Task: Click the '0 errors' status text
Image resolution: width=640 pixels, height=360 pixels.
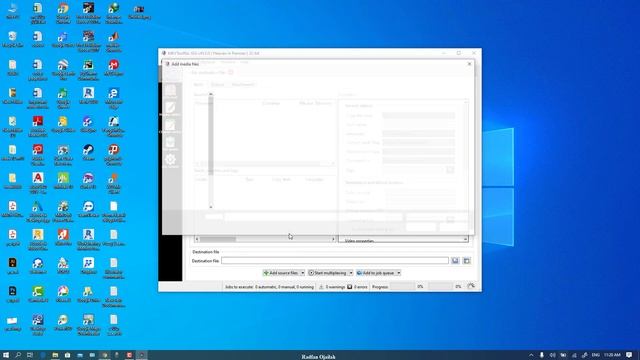Action: 361,287
